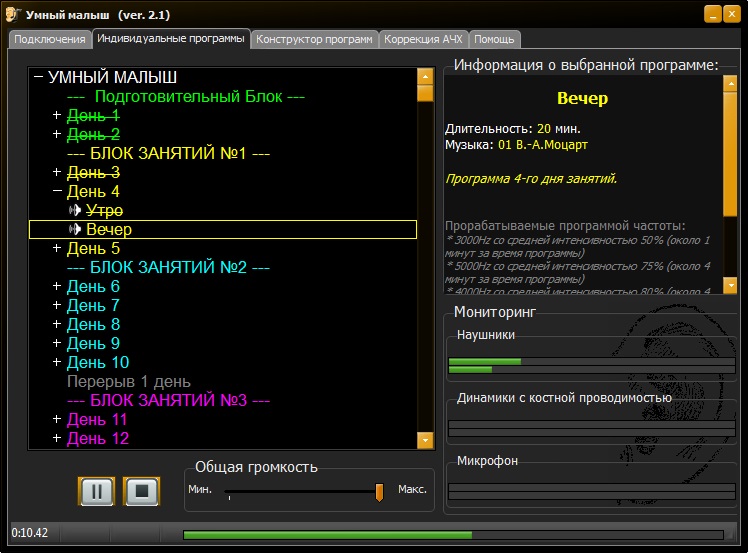This screenshot has height=553, width=748.
Task: Select the Вечер program row
Action: pos(223,230)
